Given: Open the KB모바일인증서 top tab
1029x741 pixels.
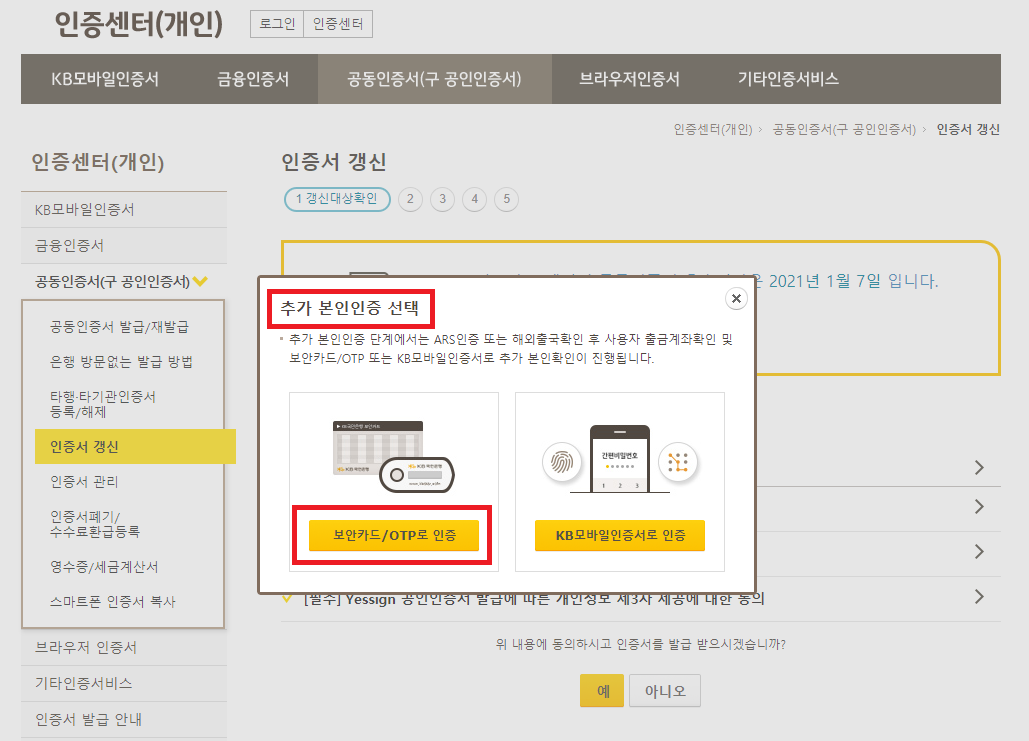Looking at the screenshot, I should 105,79.
